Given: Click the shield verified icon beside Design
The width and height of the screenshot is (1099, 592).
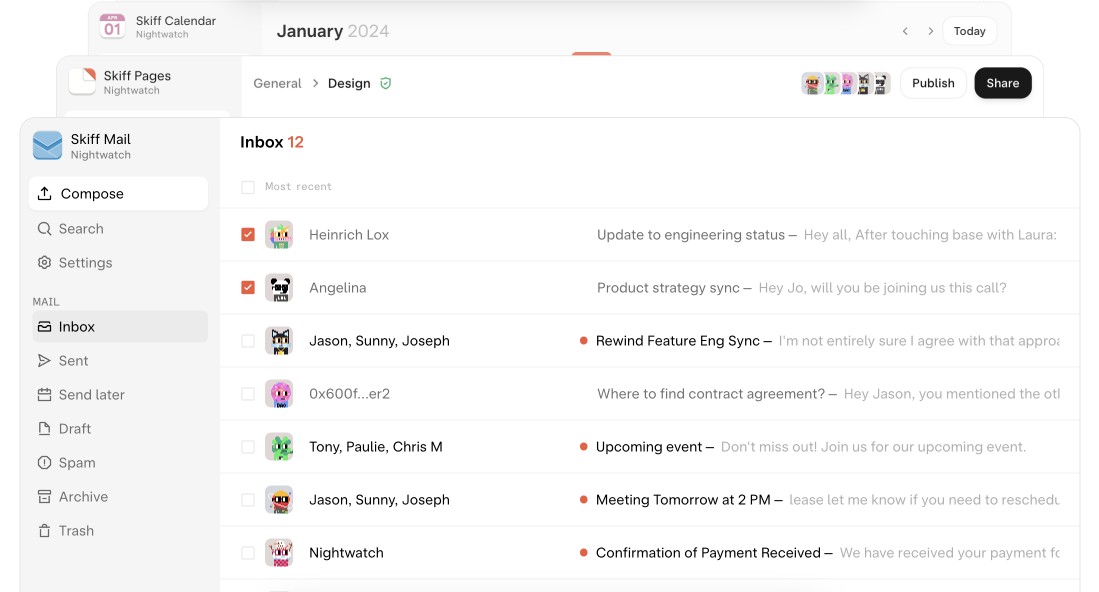Looking at the screenshot, I should coord(385,83).
